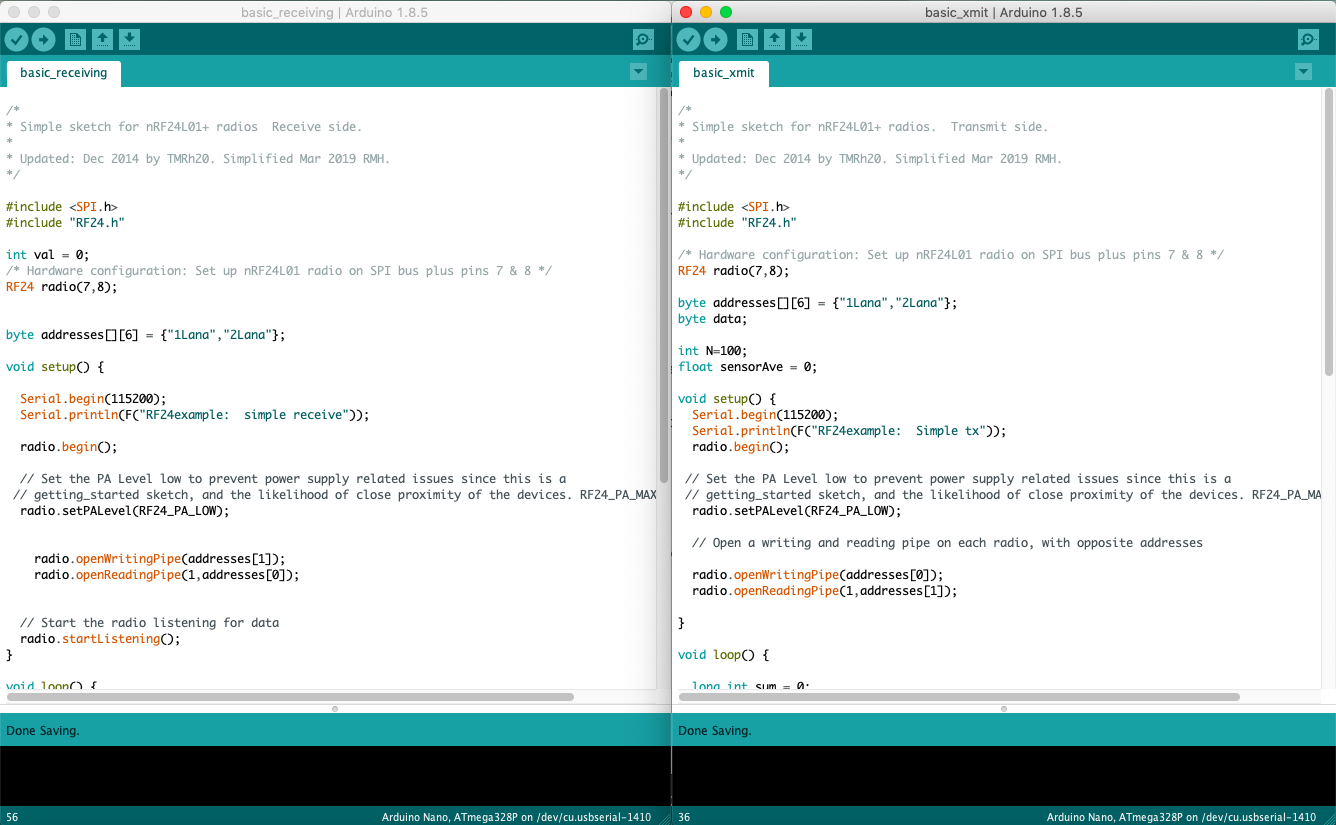
Task: Create new sketch in basic_receiving window
Action: pos(75,39)
